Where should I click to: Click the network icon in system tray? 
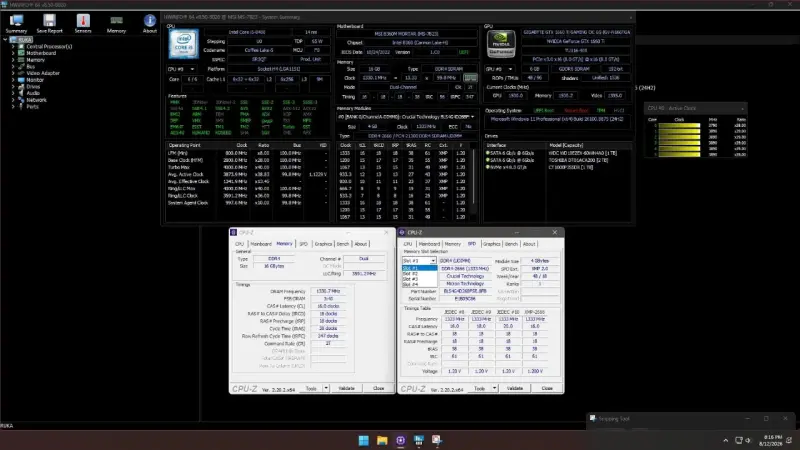(738, 440)
